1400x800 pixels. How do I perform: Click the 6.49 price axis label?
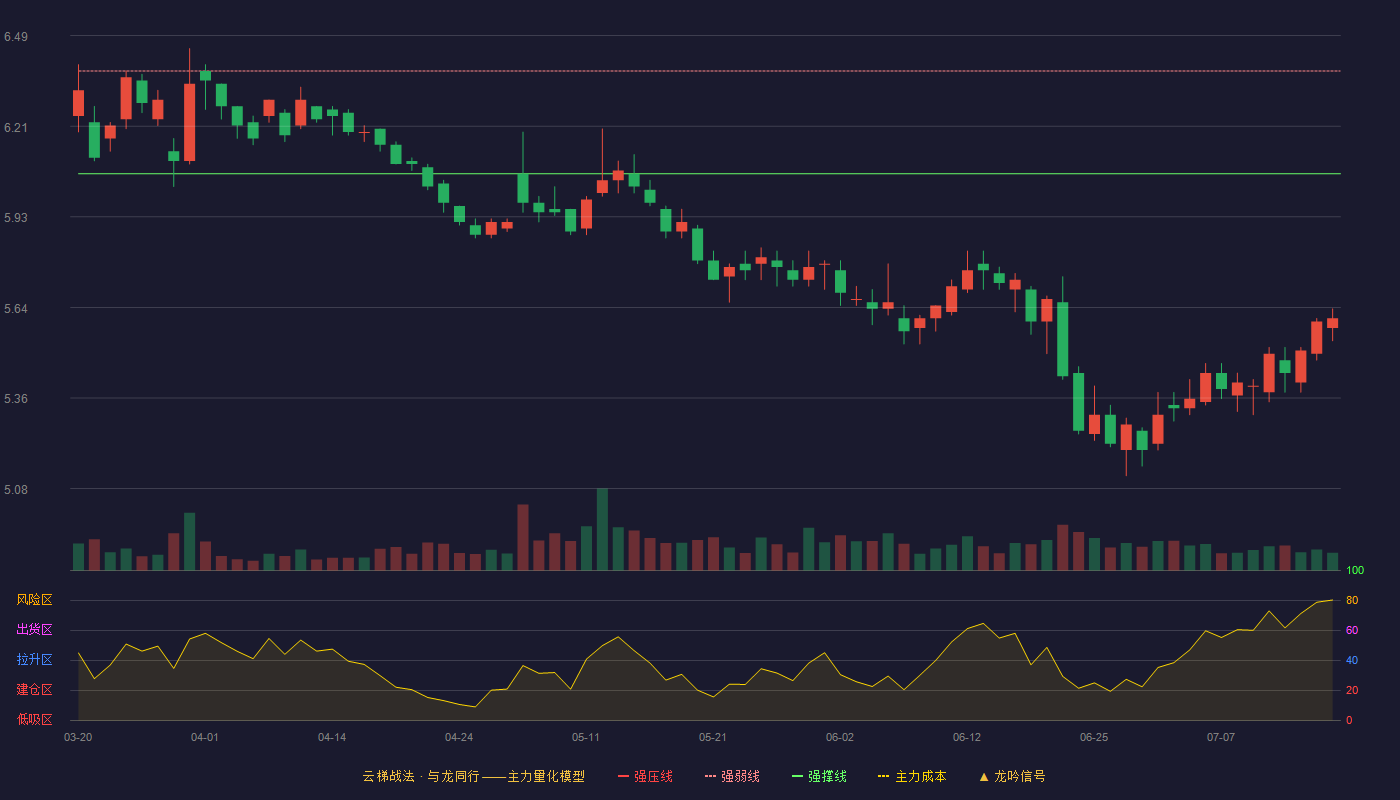16,37
